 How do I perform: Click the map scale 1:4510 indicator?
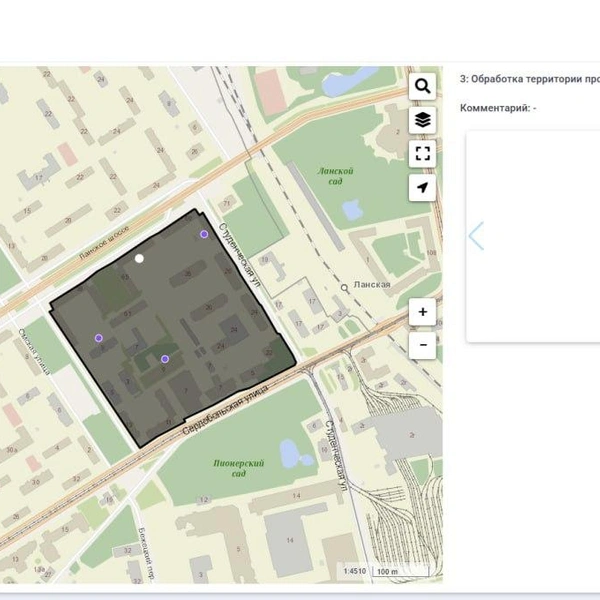(x=355, y=571)
